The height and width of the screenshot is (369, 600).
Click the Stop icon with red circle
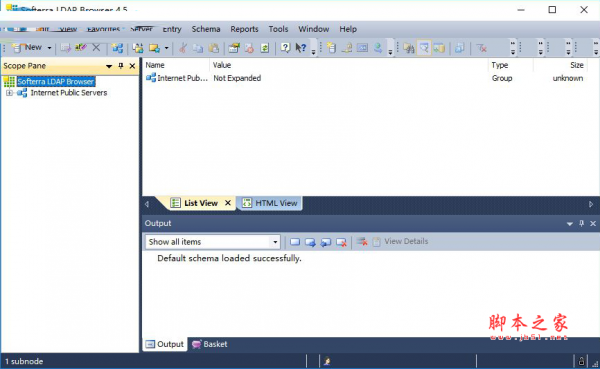[x=249, y=48]
